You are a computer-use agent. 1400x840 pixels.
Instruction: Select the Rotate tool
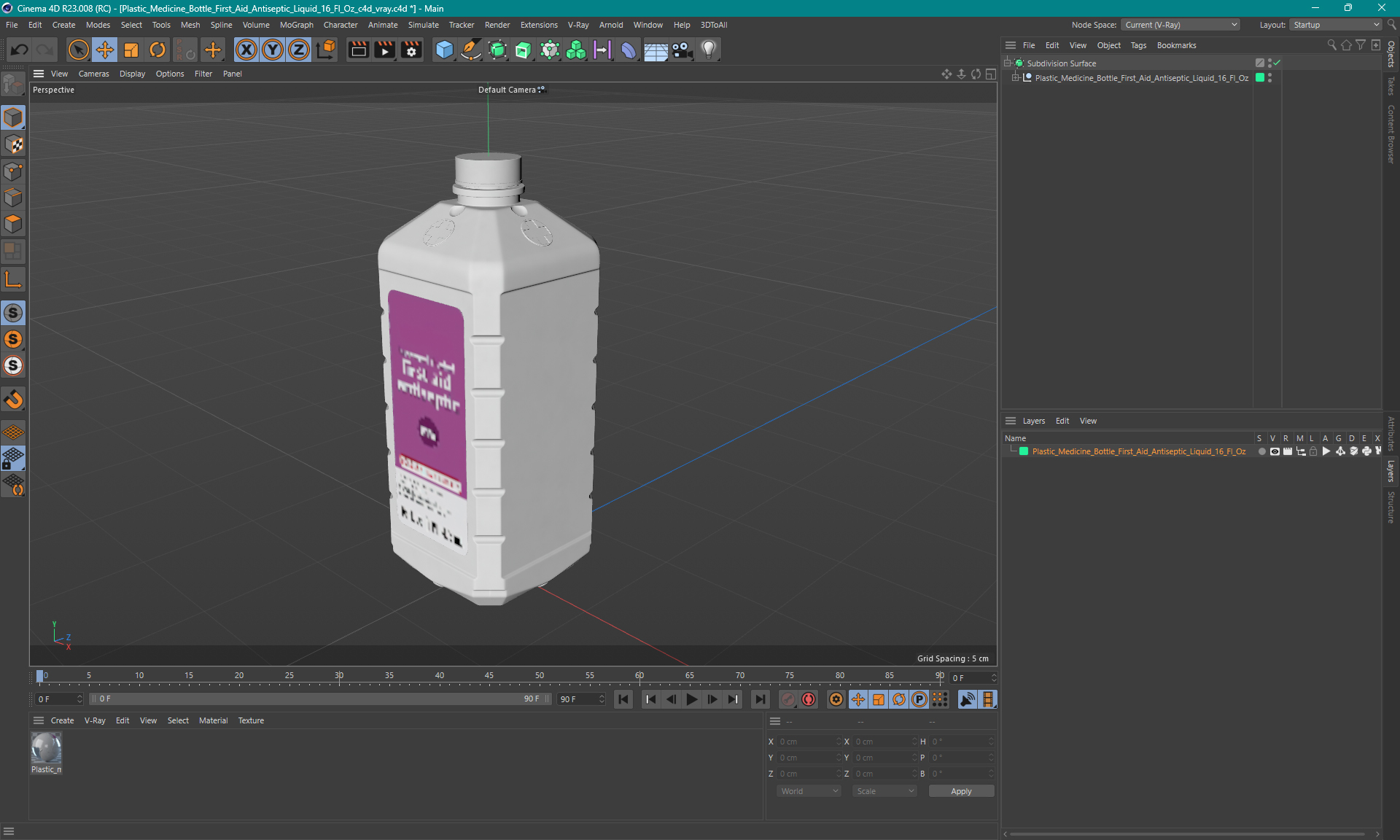click(157, 50)
